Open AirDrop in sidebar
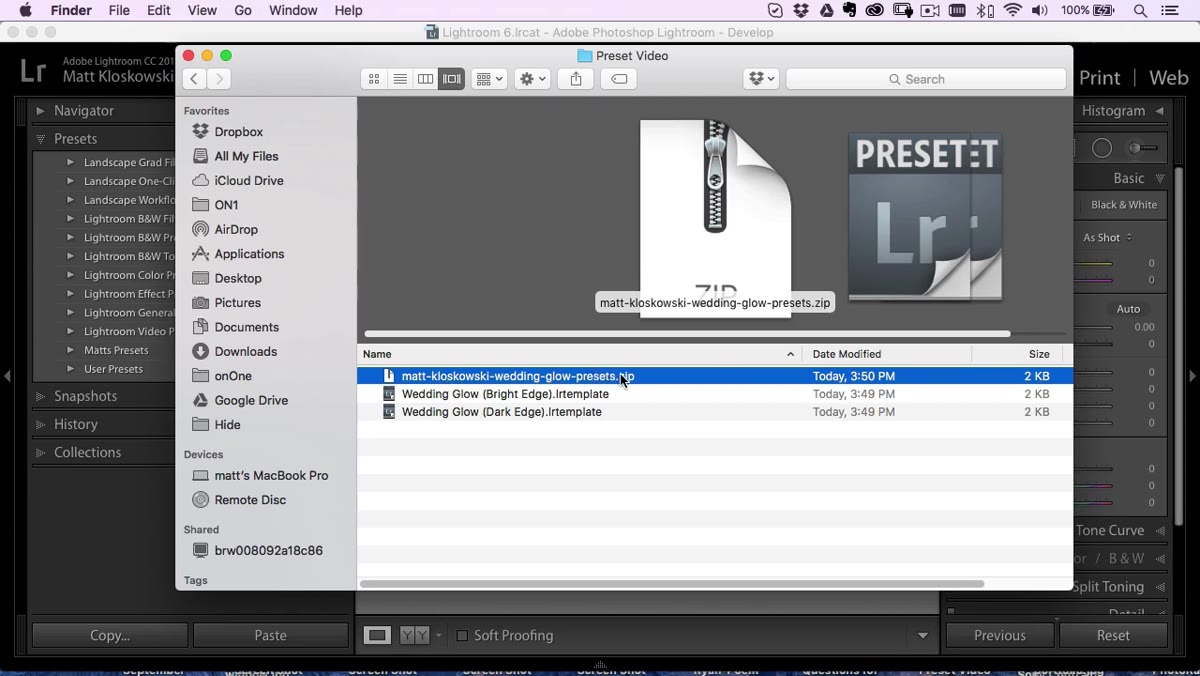 tap(236, 229)
